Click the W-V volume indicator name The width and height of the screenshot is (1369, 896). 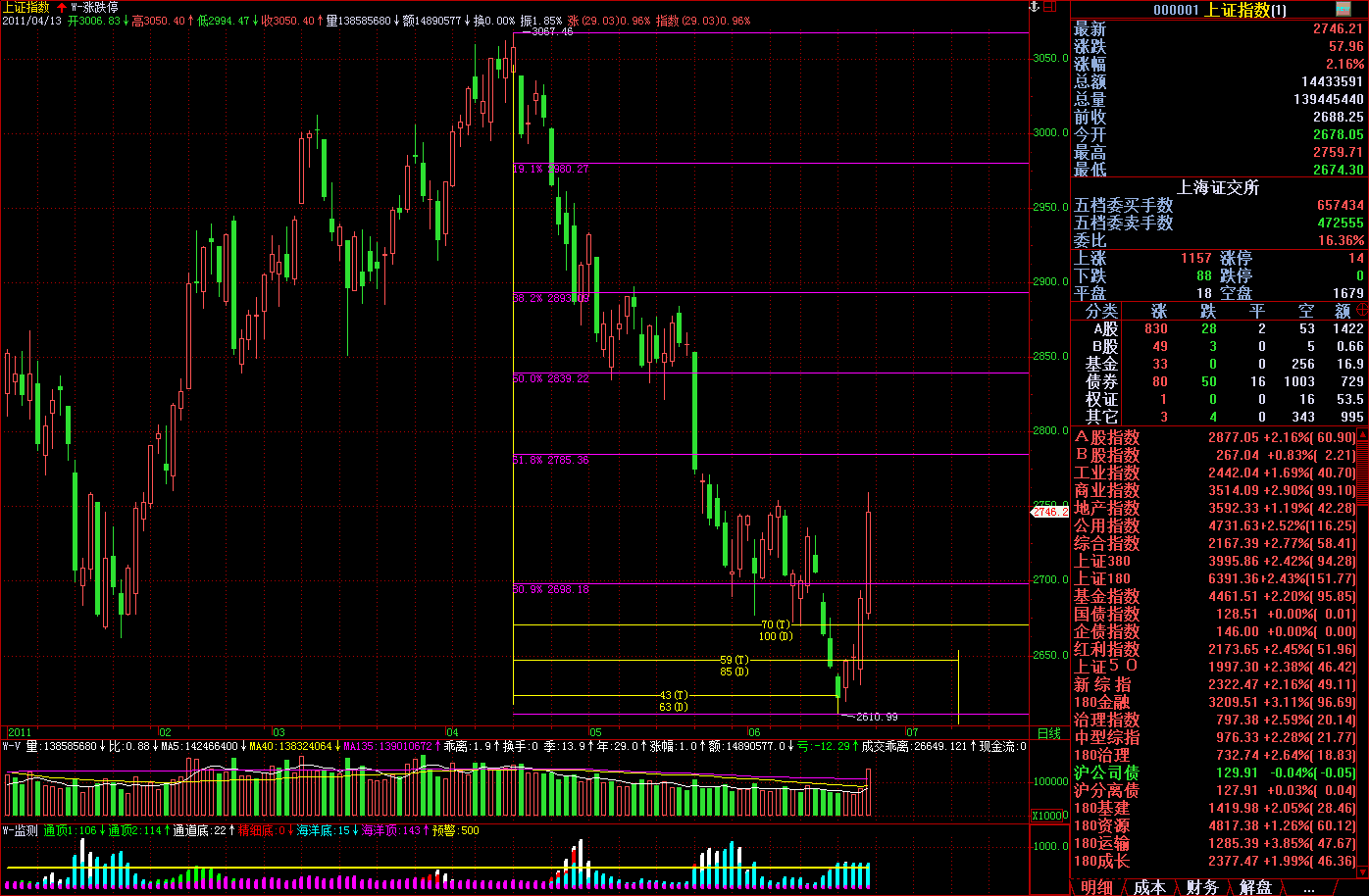(12, 746)
